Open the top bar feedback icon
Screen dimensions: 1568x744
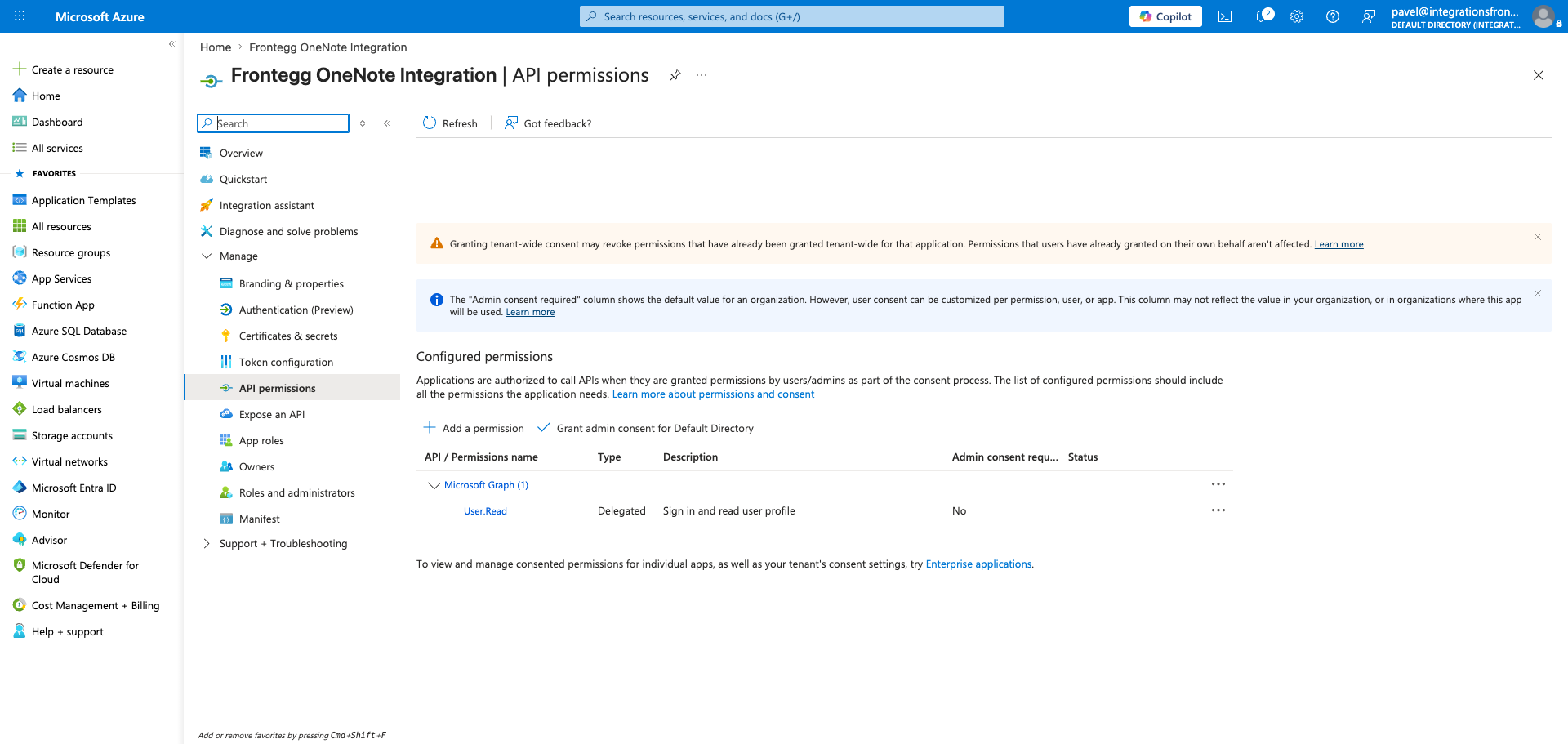(x=1369, y=16)
